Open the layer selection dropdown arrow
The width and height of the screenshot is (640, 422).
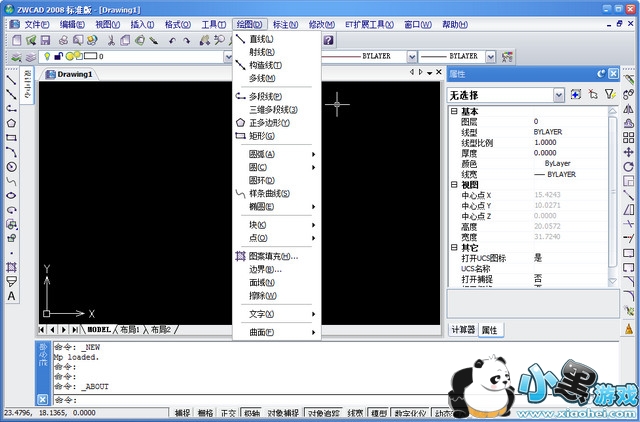click(x=228, y=57)
